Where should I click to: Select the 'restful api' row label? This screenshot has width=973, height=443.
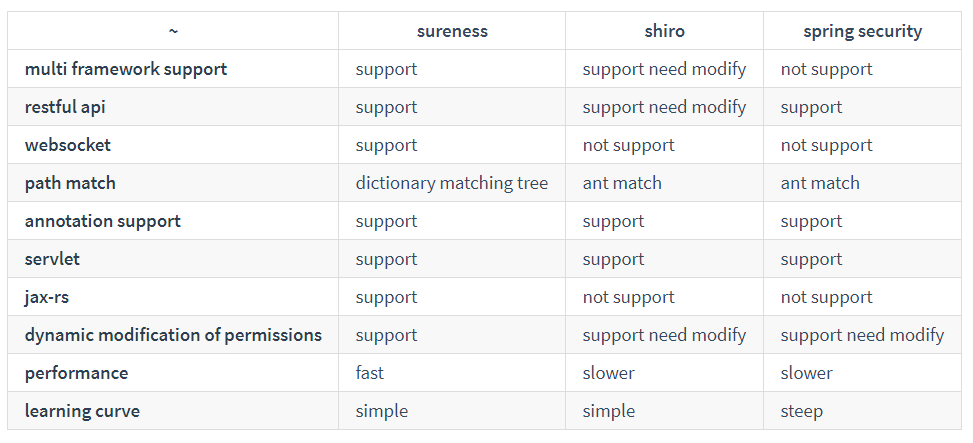65,107
